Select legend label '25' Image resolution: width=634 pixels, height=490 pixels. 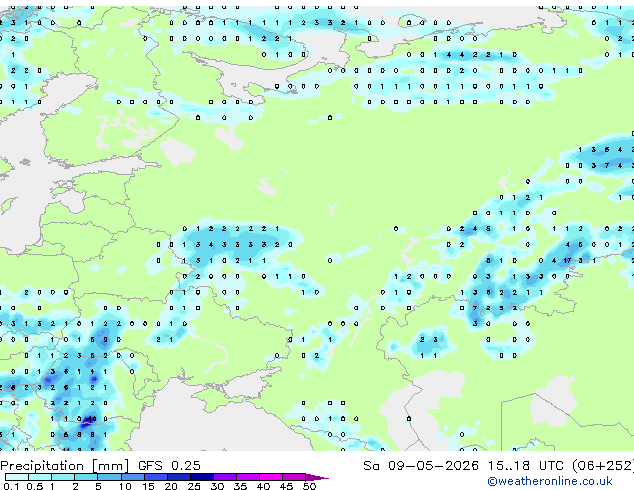tap(194, 486)
